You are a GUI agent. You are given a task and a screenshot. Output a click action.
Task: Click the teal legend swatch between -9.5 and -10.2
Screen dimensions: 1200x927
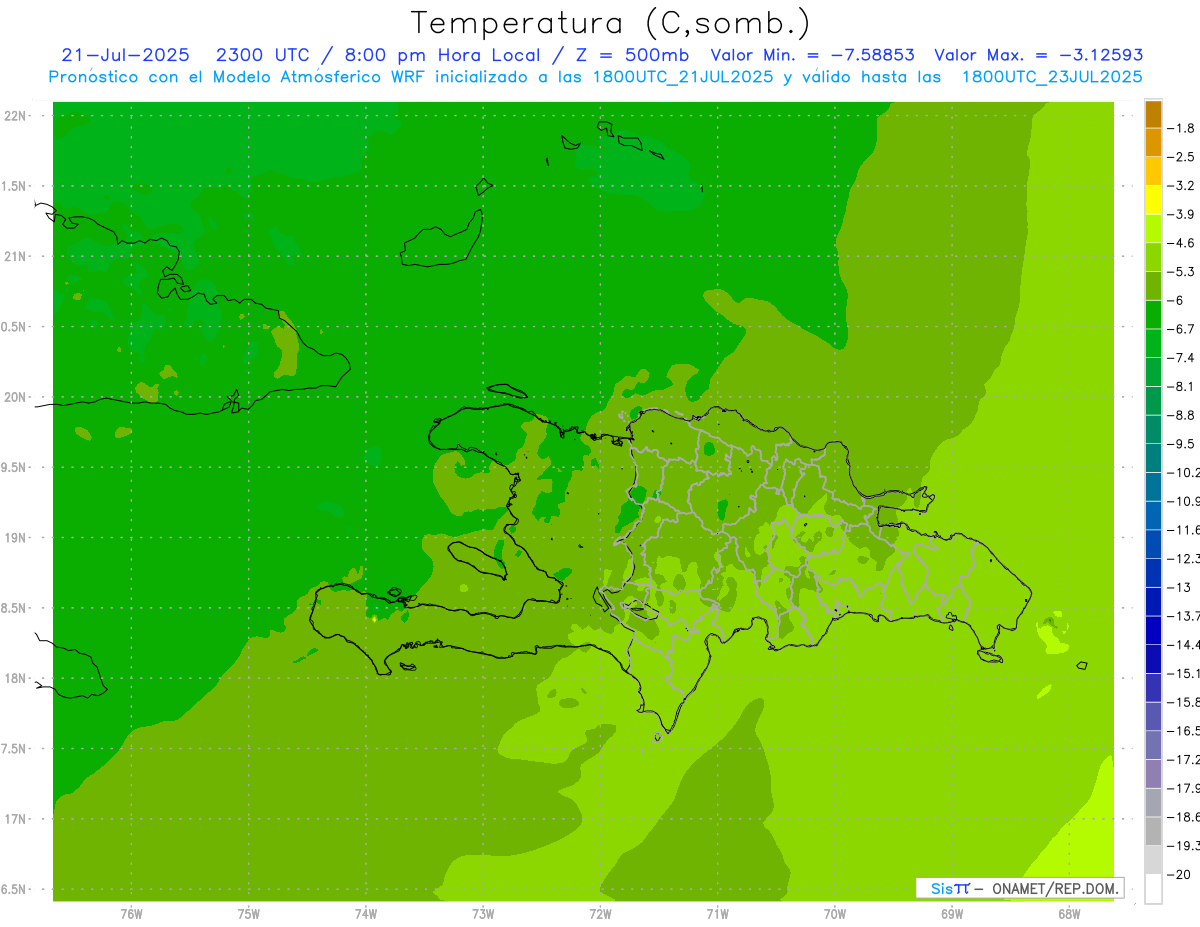click(1153, 458)
